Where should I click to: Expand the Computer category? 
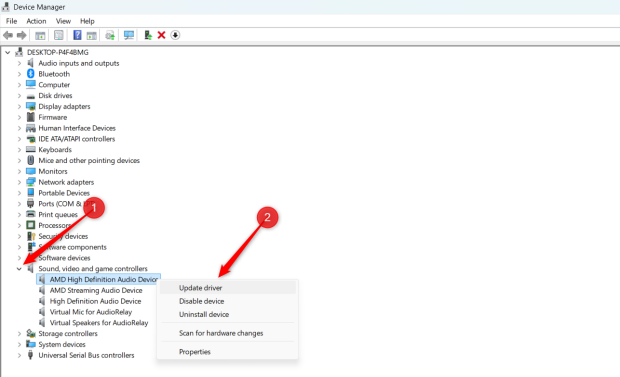(x=19, y=85)
